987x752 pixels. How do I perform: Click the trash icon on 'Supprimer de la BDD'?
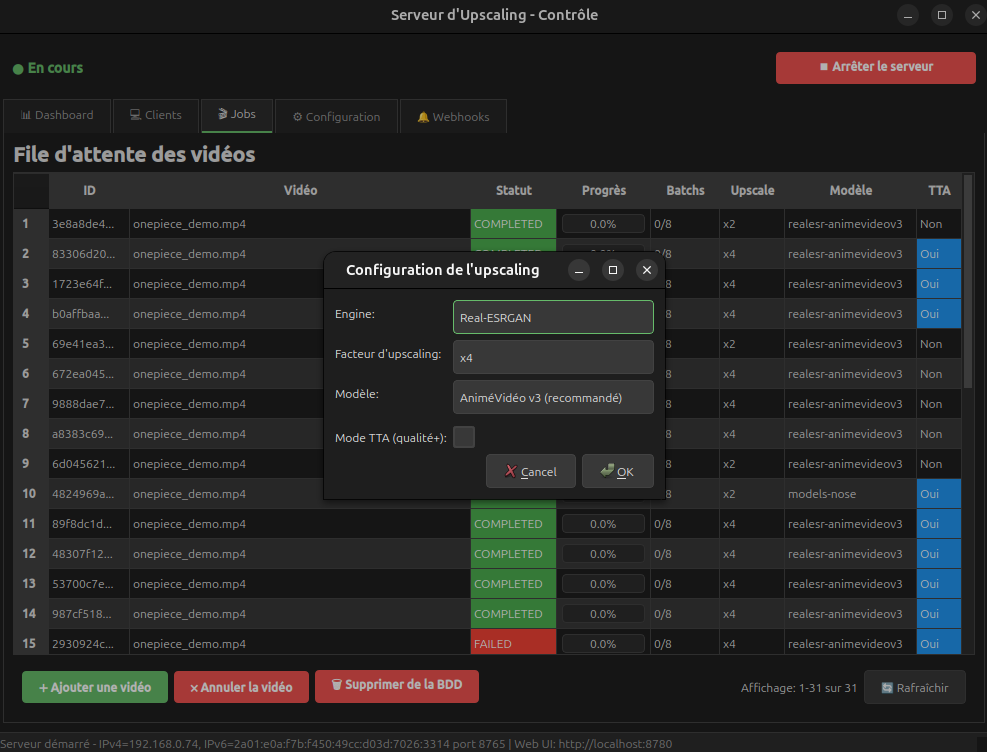click(x=335, y=687)
